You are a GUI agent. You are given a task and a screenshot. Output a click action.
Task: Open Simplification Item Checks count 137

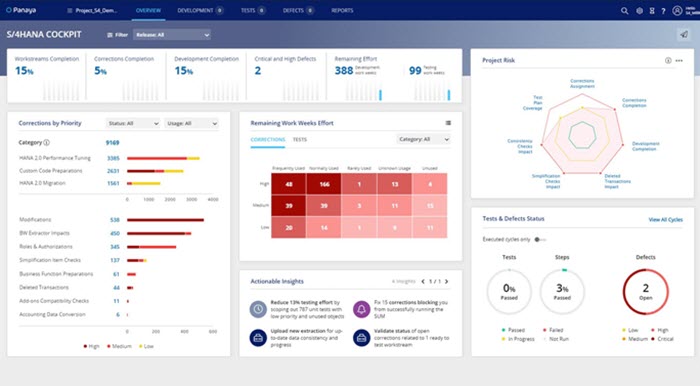click(115, 260)
